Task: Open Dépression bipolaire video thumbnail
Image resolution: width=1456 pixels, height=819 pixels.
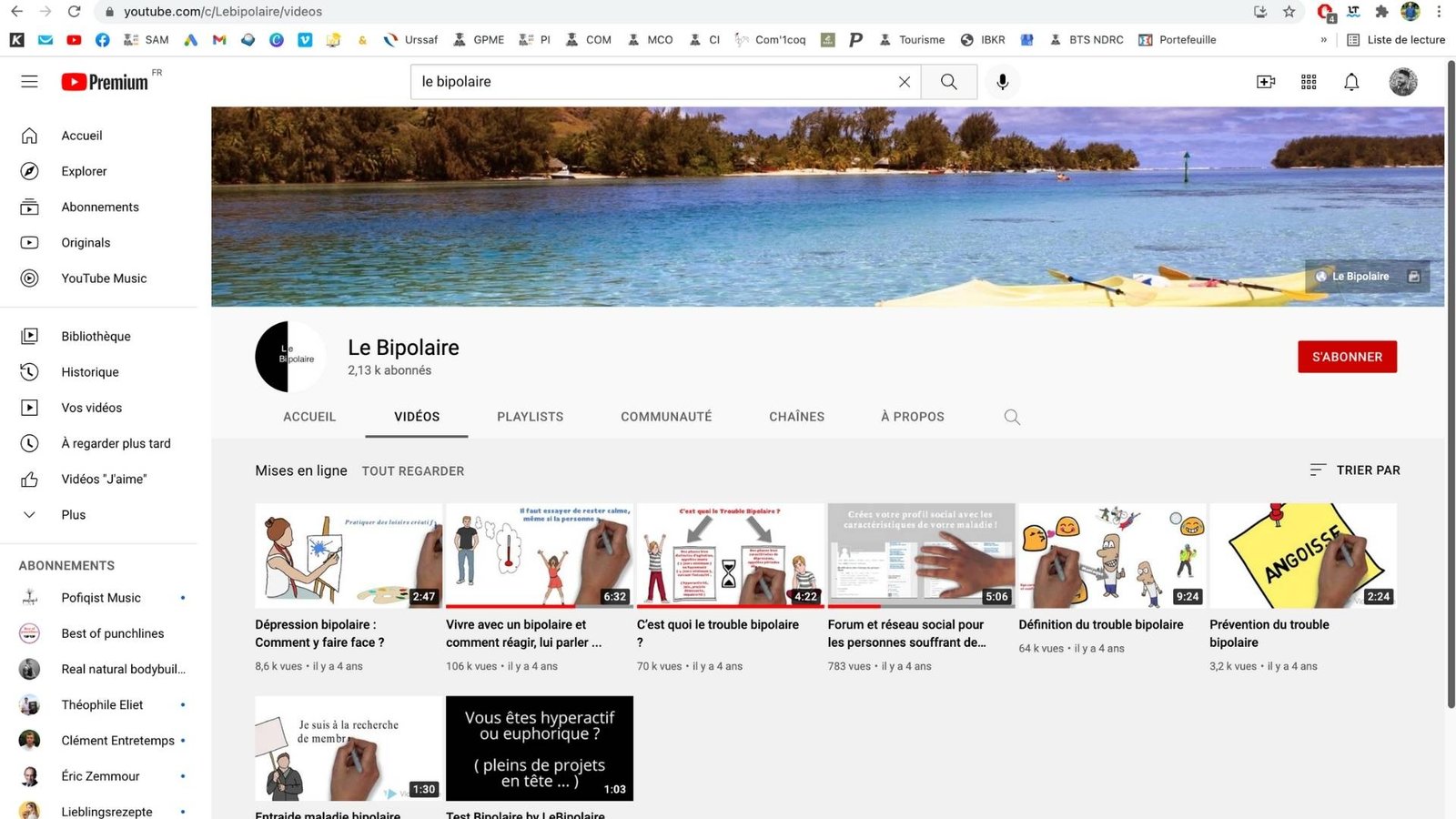Action: click(349, 556)
